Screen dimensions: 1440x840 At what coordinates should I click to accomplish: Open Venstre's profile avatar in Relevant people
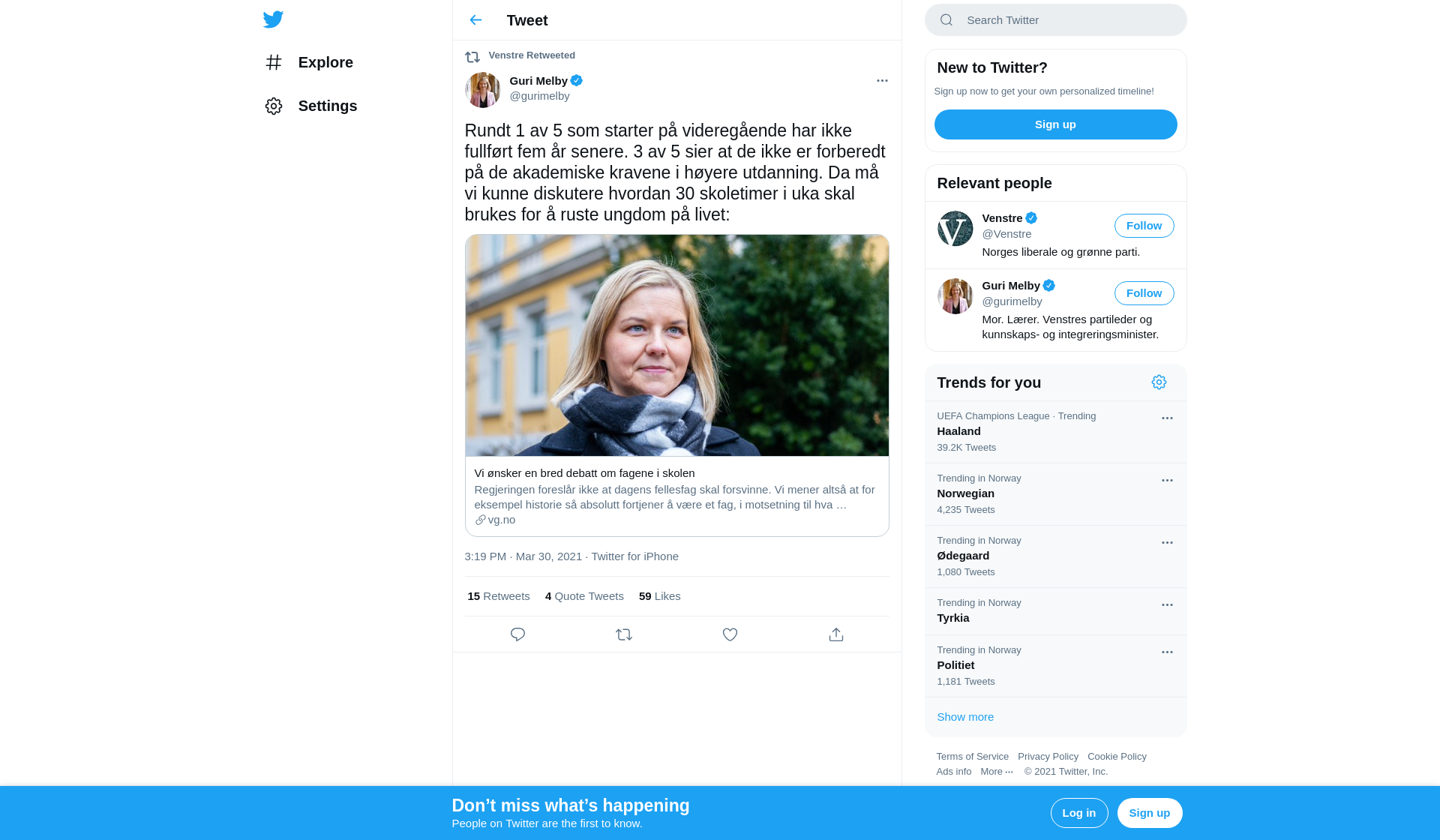[x=955, y=229]
